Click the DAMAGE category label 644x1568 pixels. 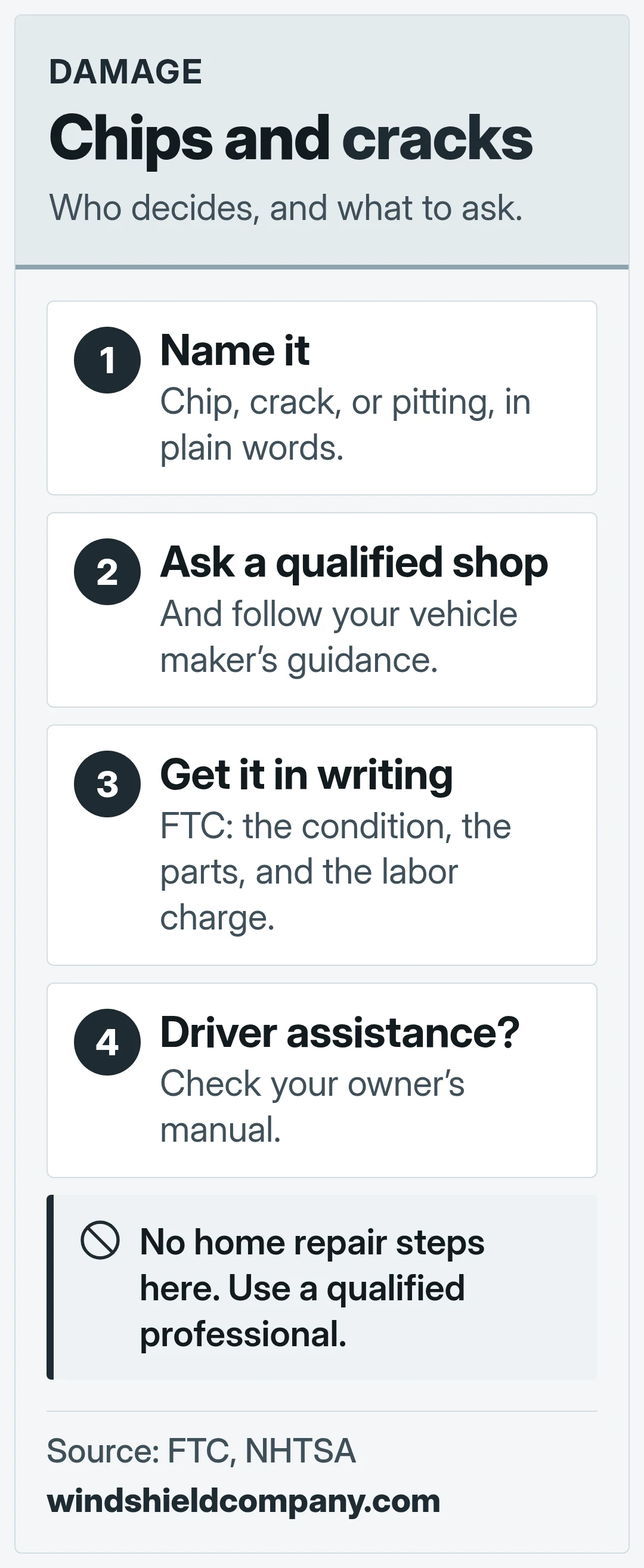tap(125, 72)
